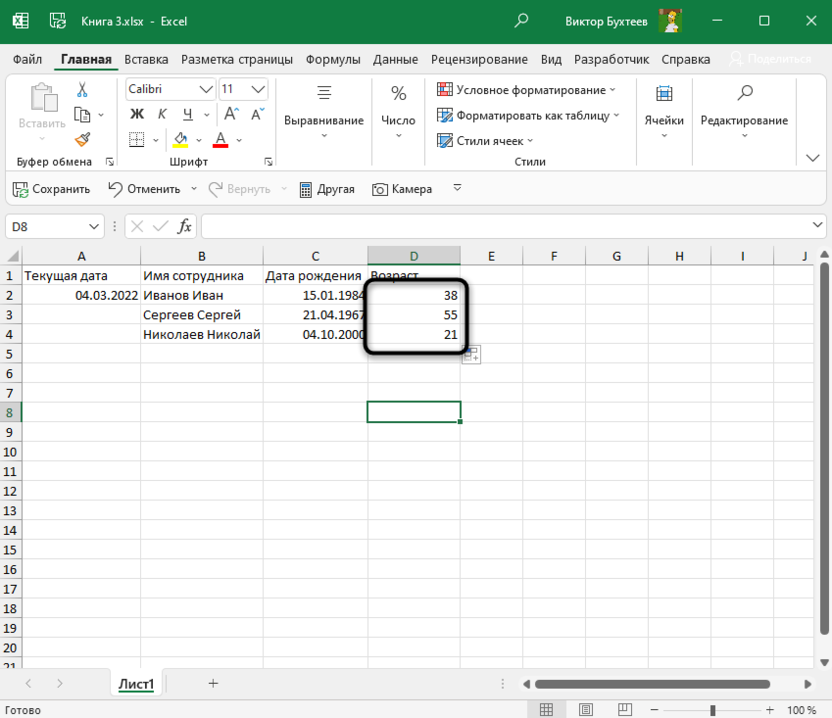
Task: Click the Insert Function fx icon
Action: (x=184, y=227)
